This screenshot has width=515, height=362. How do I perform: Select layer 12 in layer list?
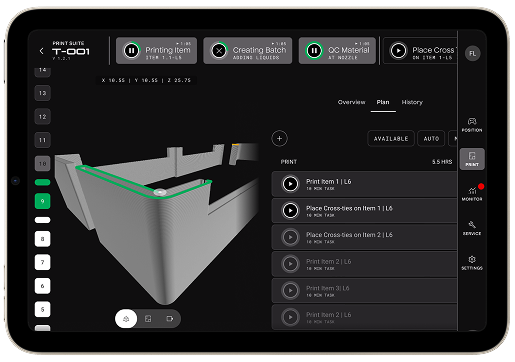42,117
